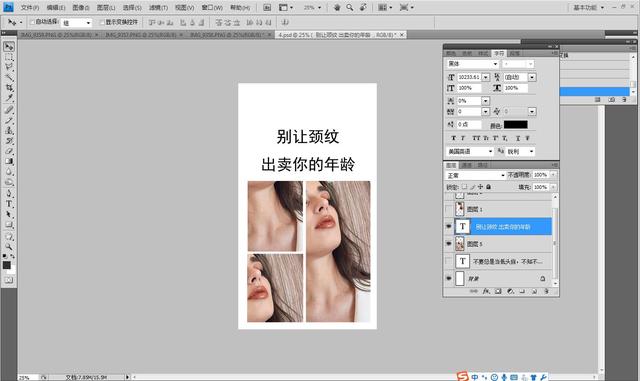Open the layer blend mode dropdown 正常
The image size is (640, 381).
(476, 175)
